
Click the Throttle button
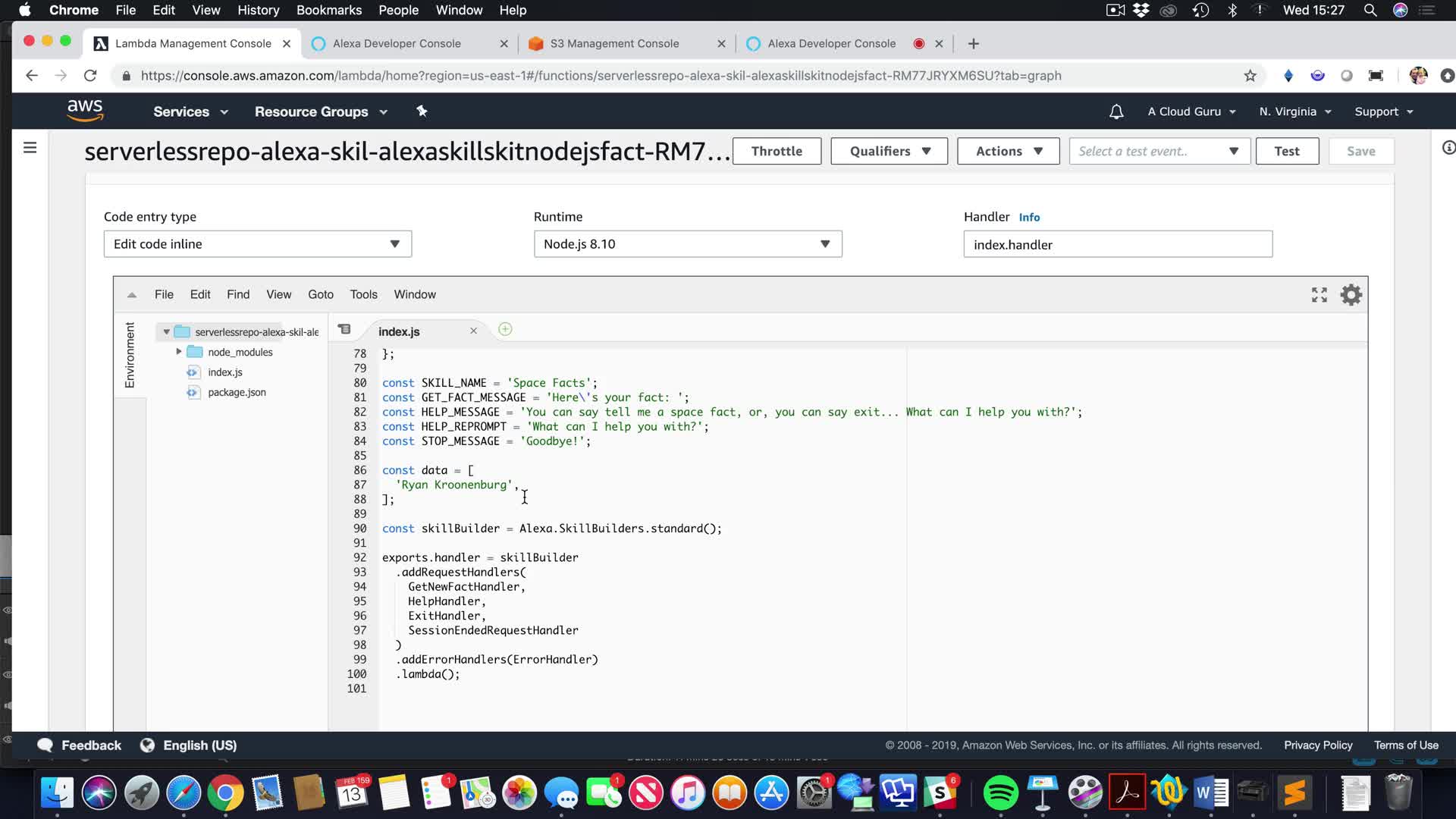tap(776, 151)
